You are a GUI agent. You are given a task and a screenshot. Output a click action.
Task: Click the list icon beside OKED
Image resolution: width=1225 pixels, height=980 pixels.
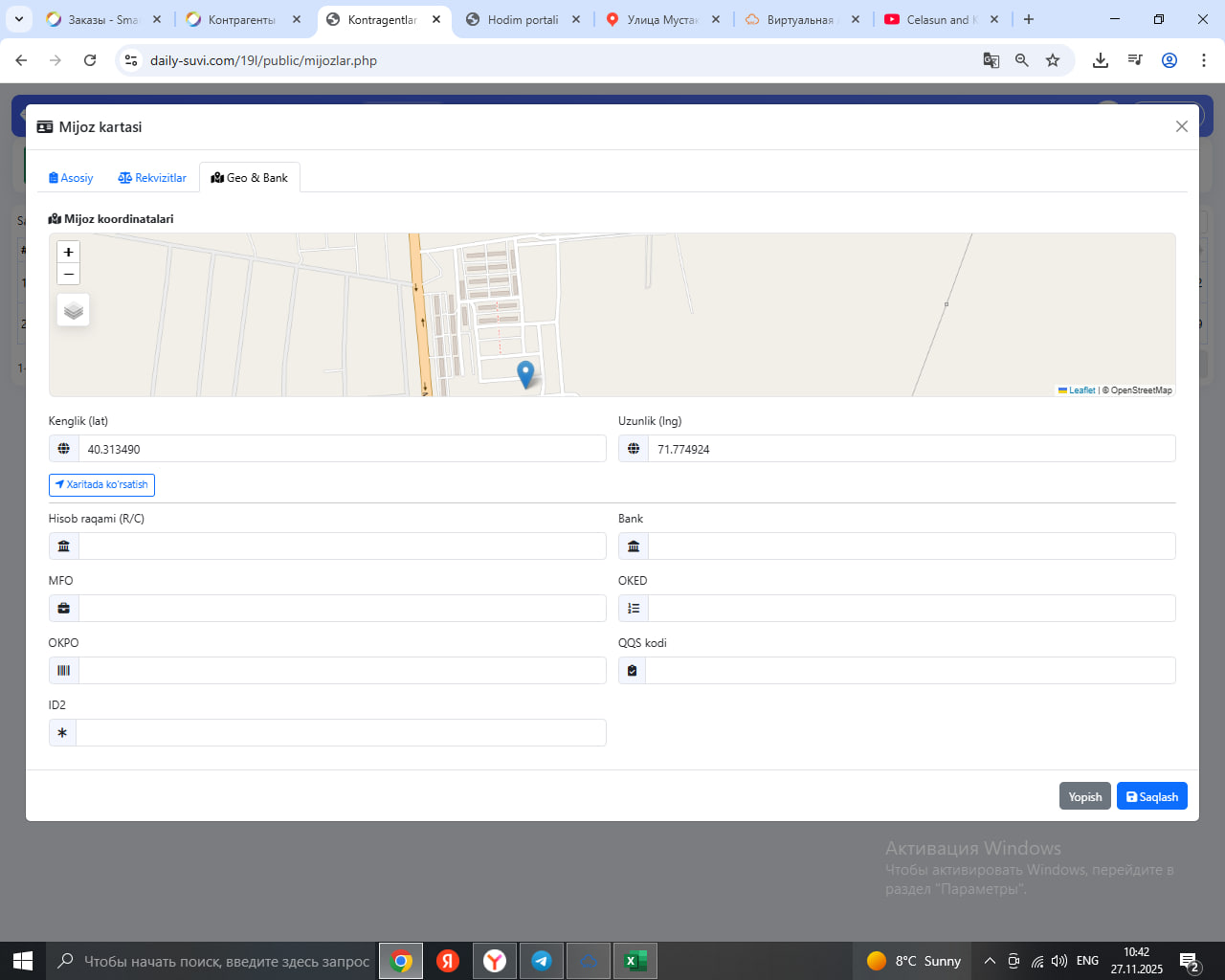pyautogui.click(x=634, y=609)
